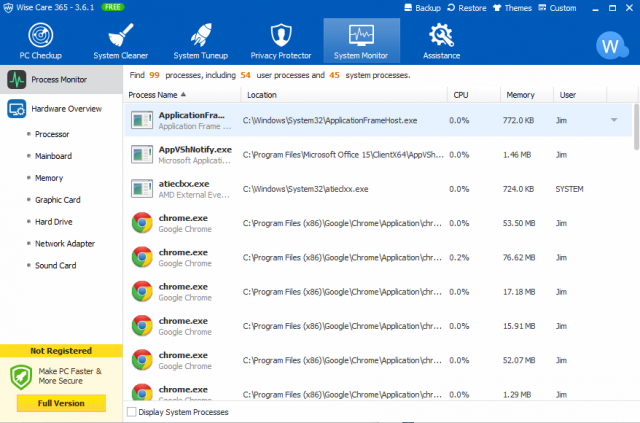This screenshot has height=423, width=640.
Task: Select the System Monitor tab
Action: pos(361,40)
